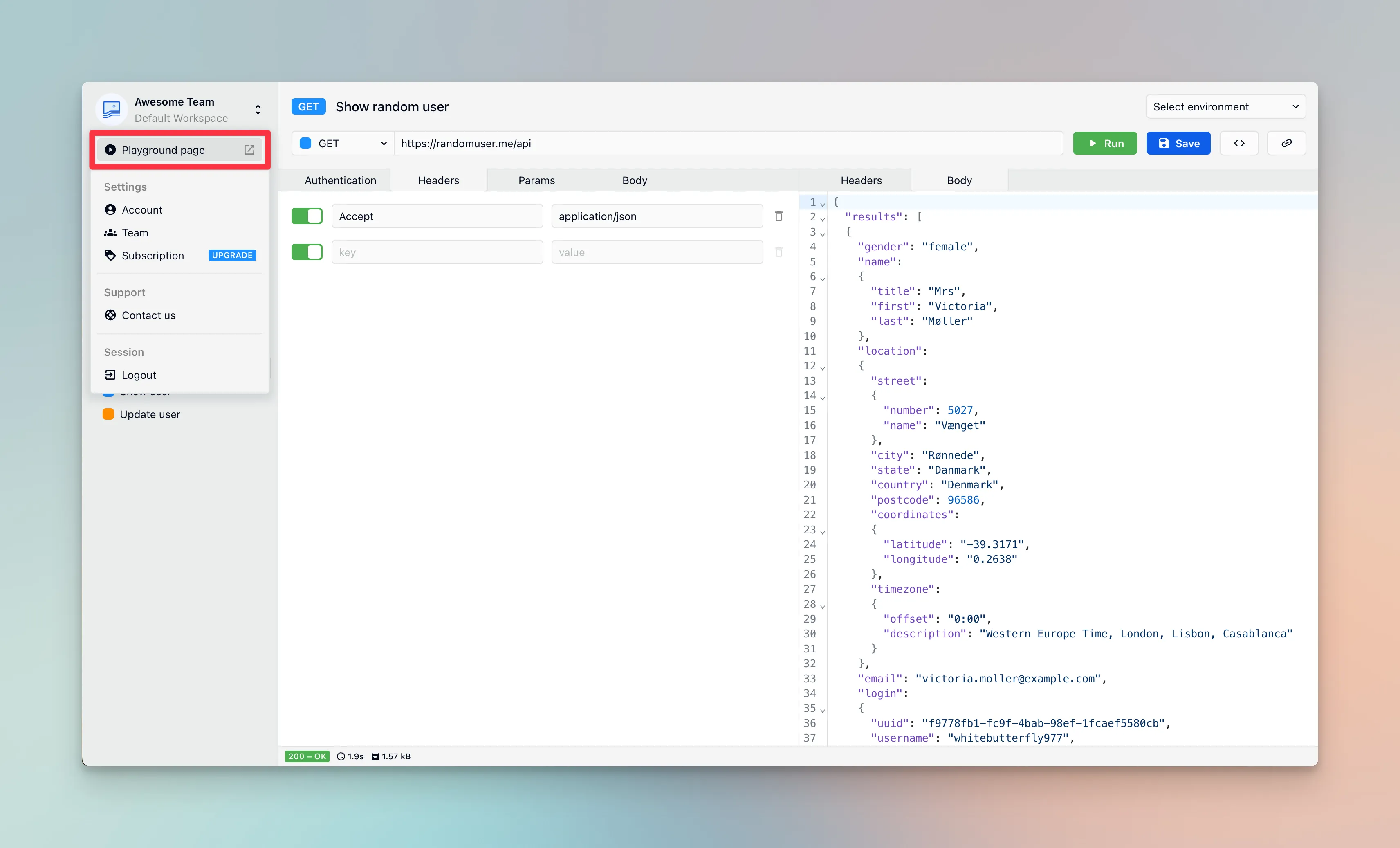Click the "Victoria" first name value
The height and width of the screenshot is (848, 1400).
click(960, 306)
